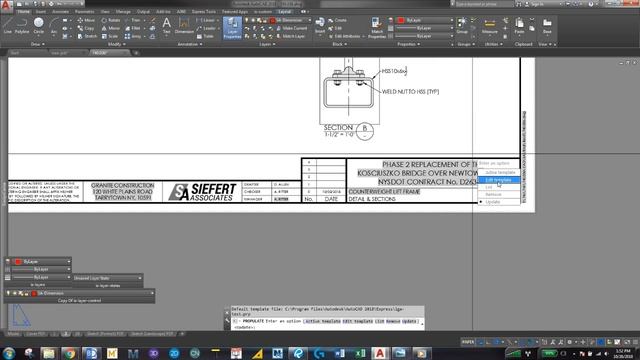Image resolution: width=640 pixels, height=360 pixels.
Task: Open the AutoCAD application menu
Action: click(x=7, y=5)
